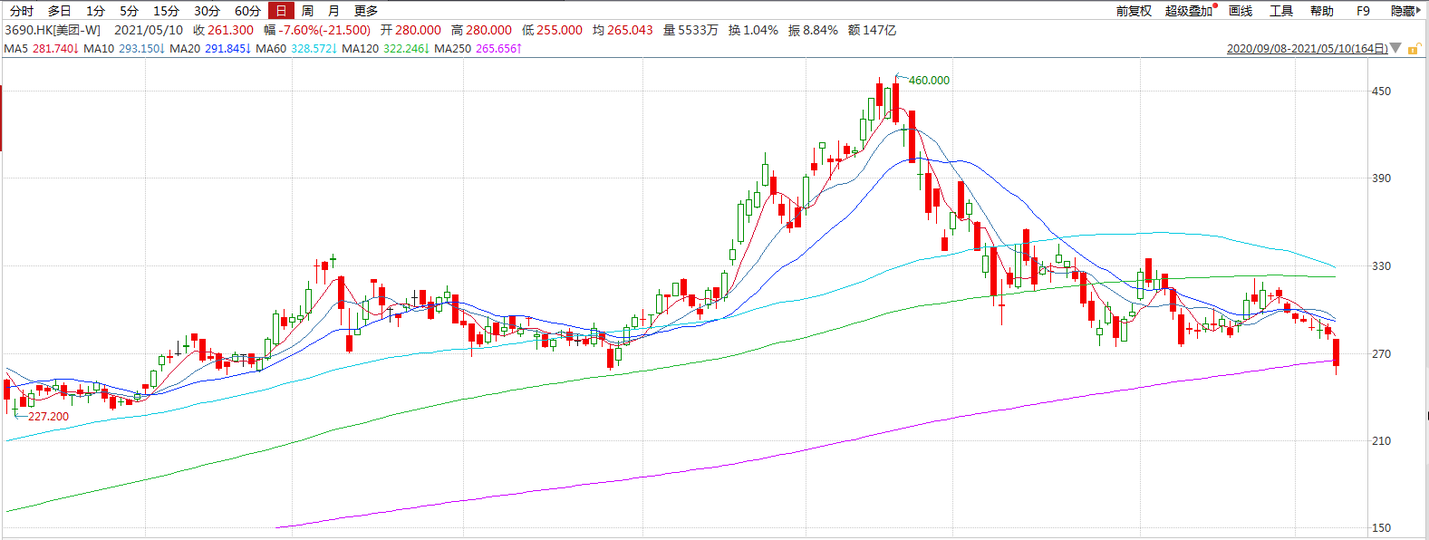Open the 工具 tools menu
This screenshot has height=540, width=1429.
[x=1281, y=11]
